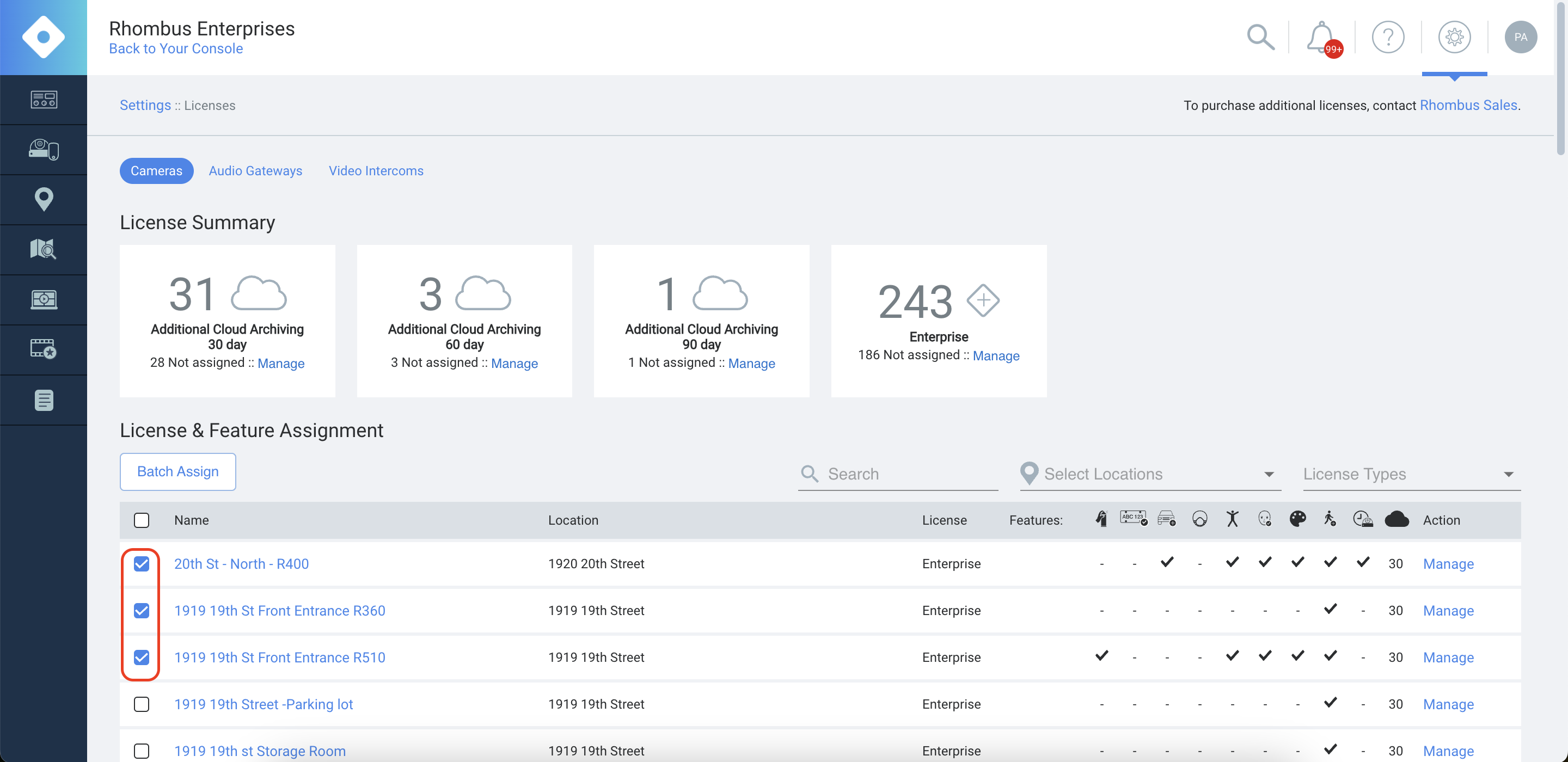Viewport: 1568px width, 762px height.
Task: Open the Rhombus Sales link
Action: (x=1468, y=105)
